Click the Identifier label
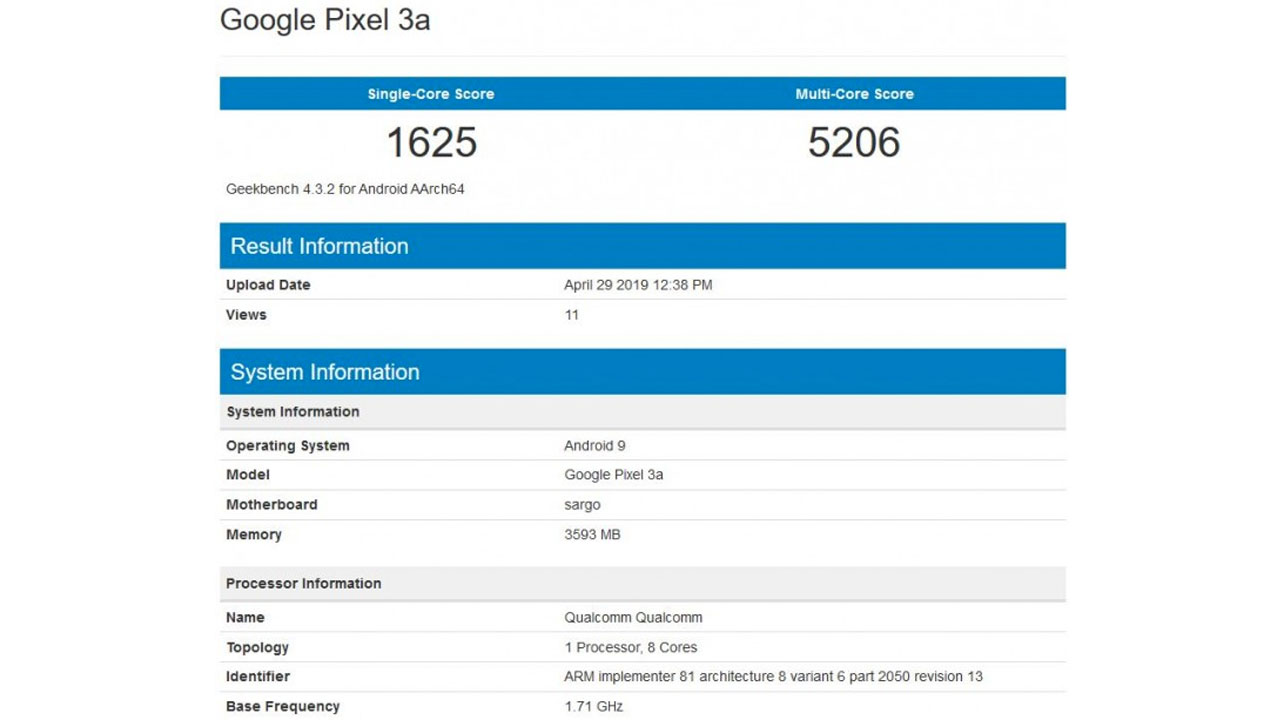This screenshot has width=1280, height=720. pos(258,677)
